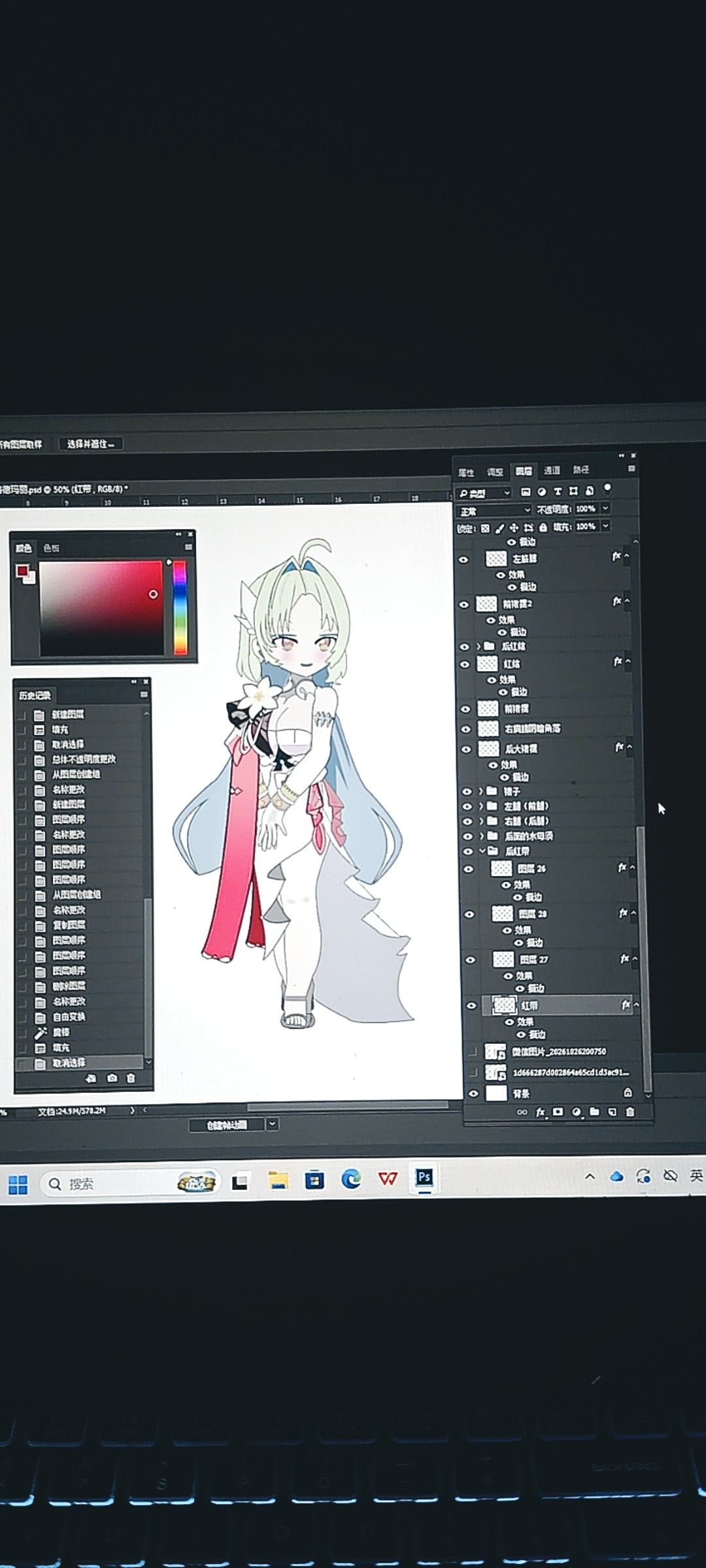Hide the 前裙摆2 layer

click(x=464, y=604)
